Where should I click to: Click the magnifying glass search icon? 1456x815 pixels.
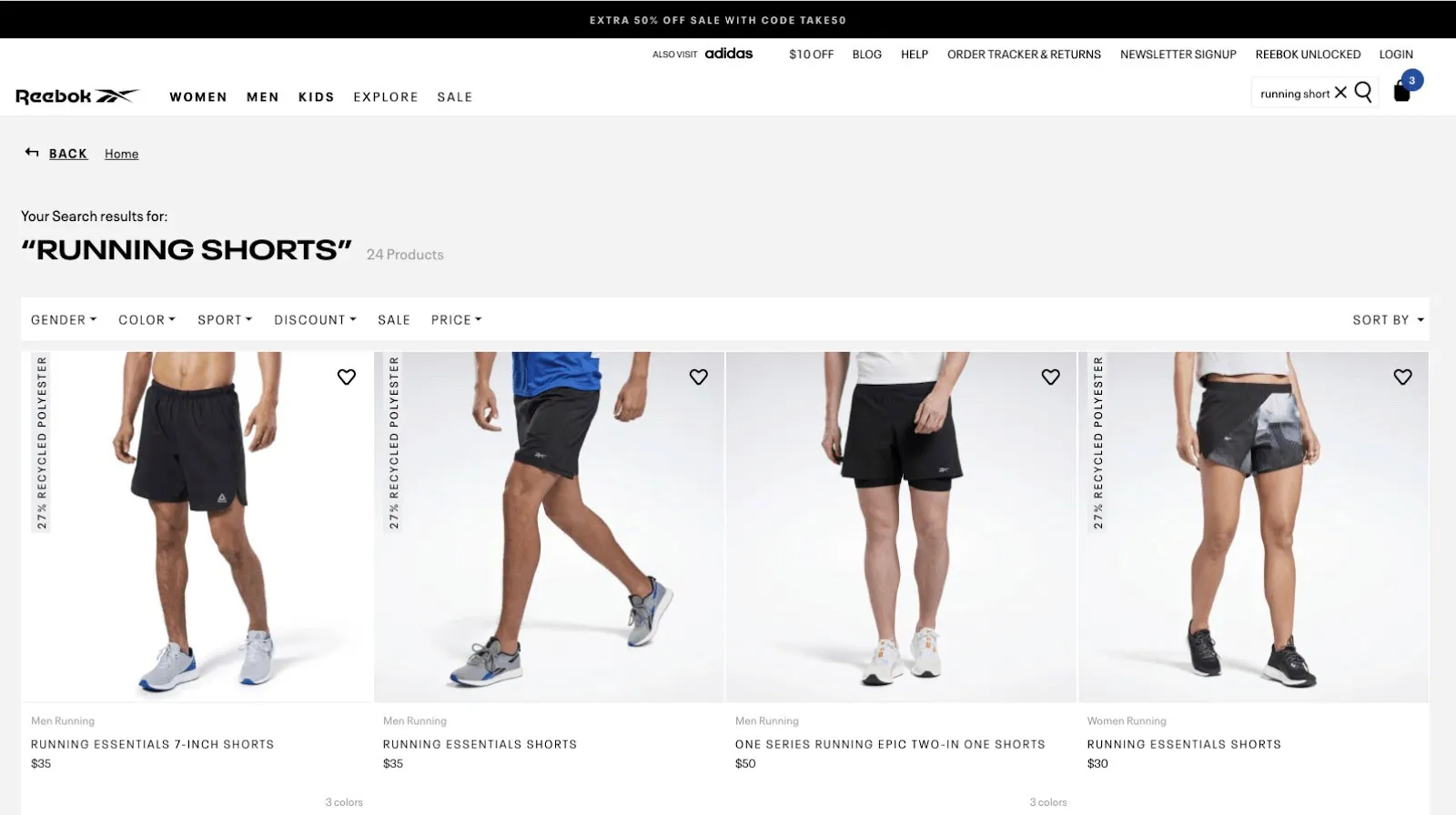1363,92
